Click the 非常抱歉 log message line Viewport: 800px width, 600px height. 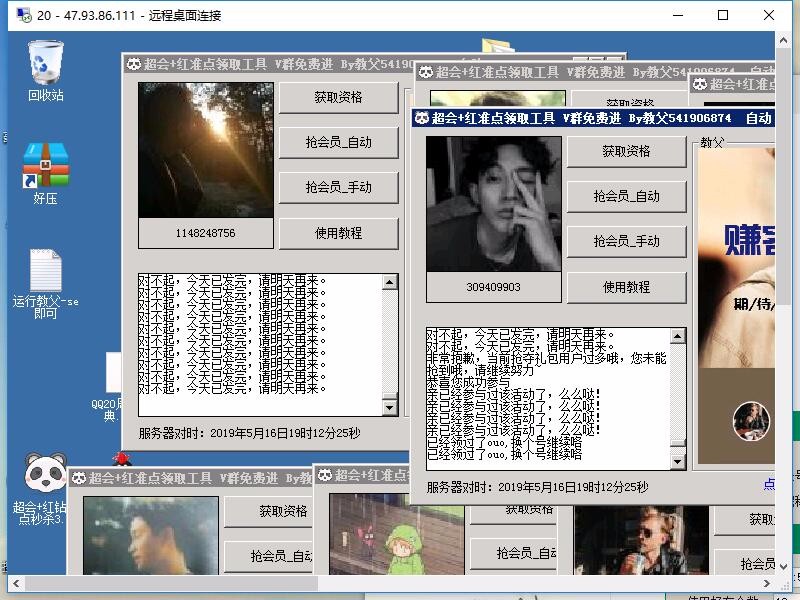click(x=546, y=364)
